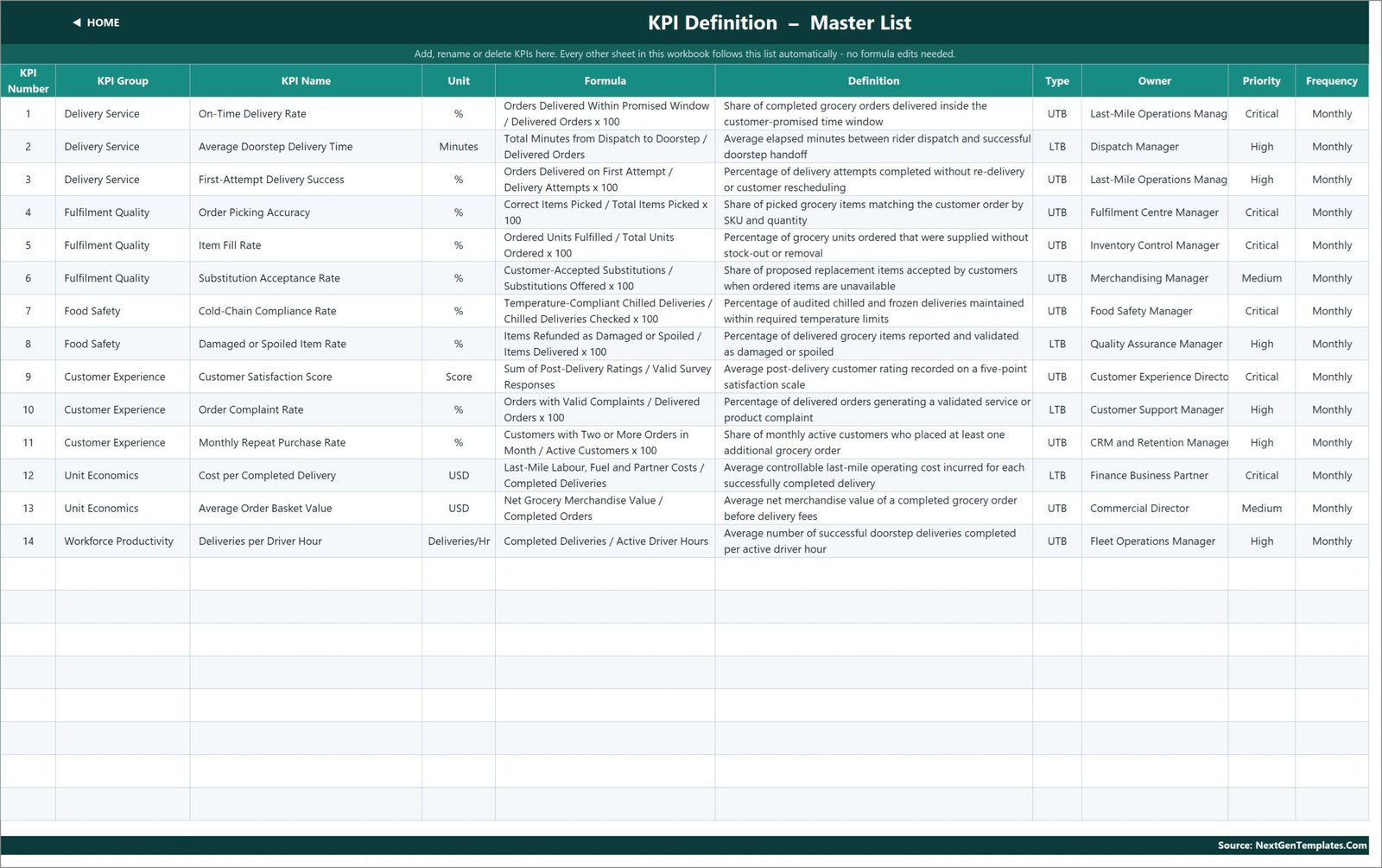The image size is (1382, 868).
Task: Click the Food Safety Manager cell
Action: click(x=1154, y=311)
